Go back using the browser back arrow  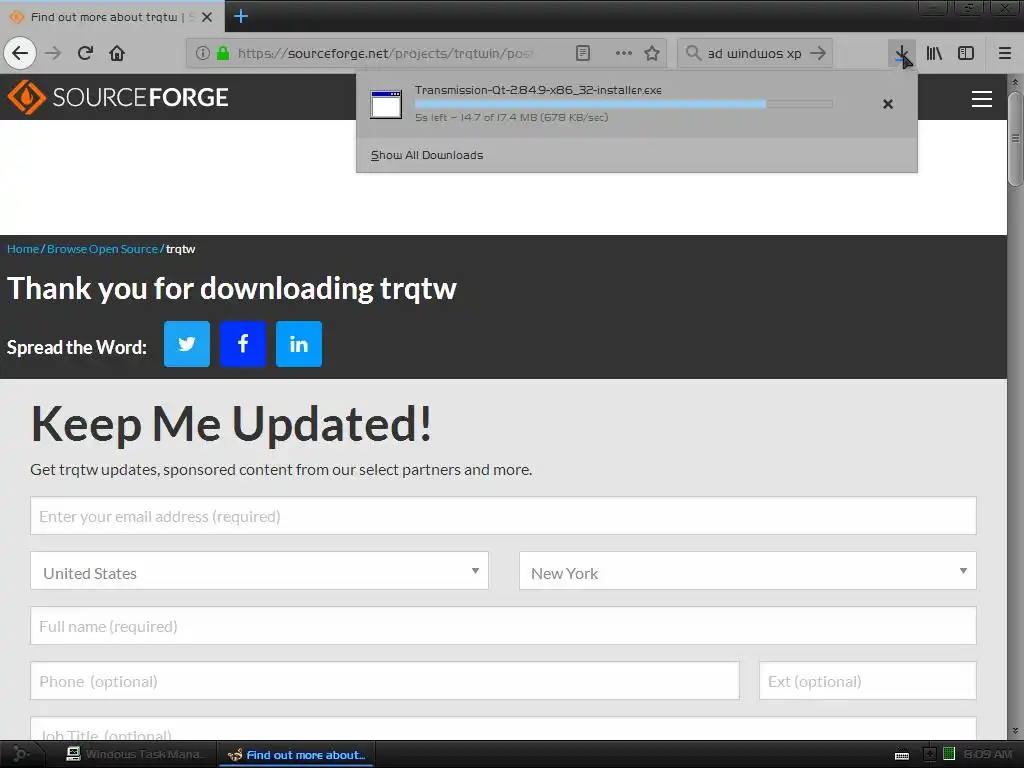coord(20,53)
